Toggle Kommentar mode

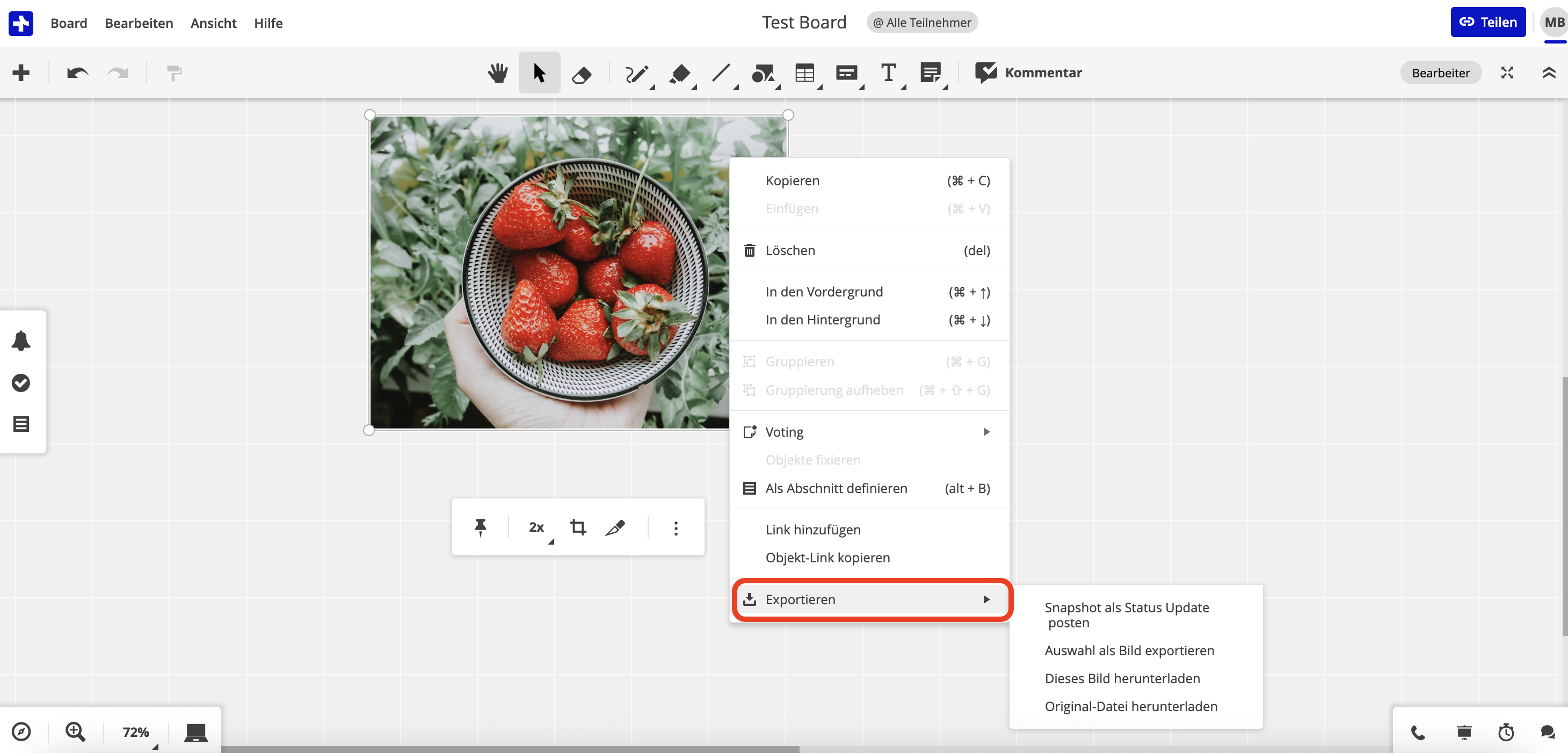coord(1028,73)
